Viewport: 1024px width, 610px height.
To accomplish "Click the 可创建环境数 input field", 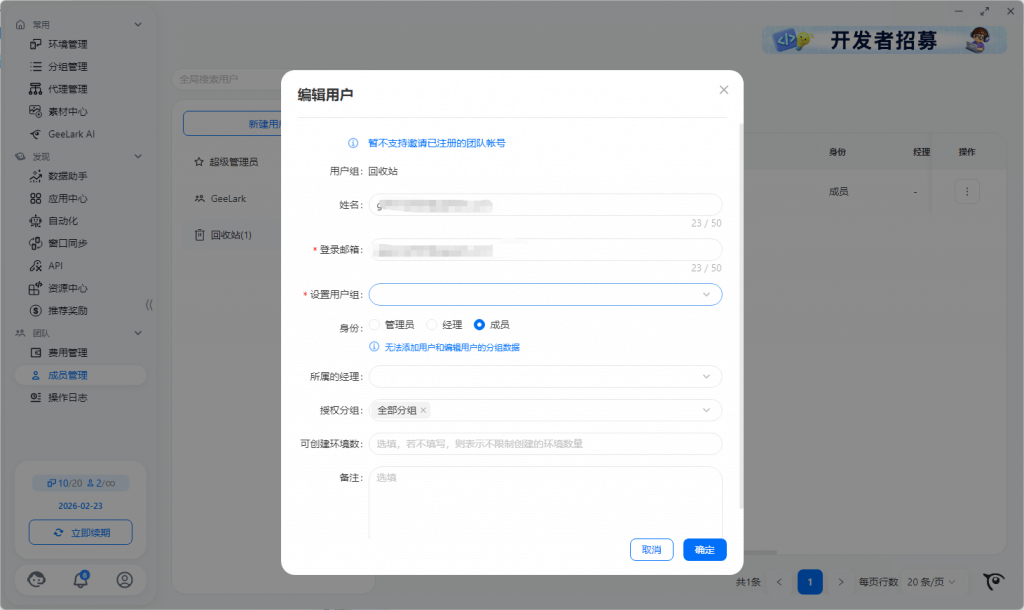I will point(545,443).
